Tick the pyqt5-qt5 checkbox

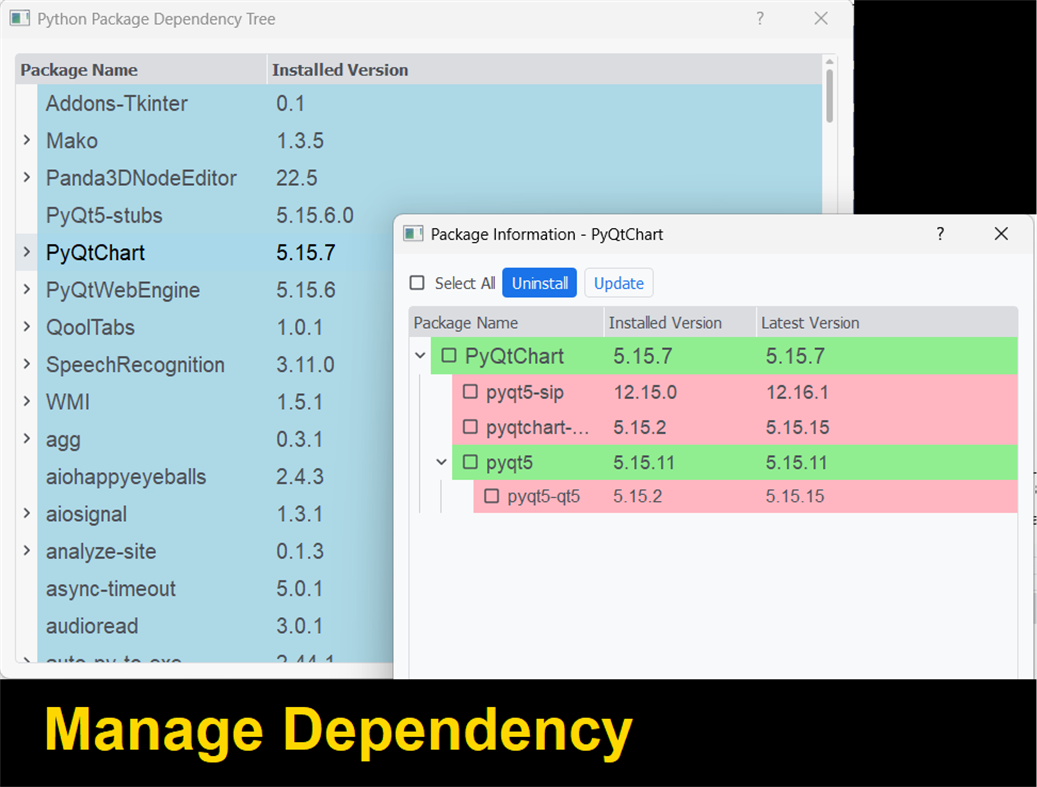491,496
